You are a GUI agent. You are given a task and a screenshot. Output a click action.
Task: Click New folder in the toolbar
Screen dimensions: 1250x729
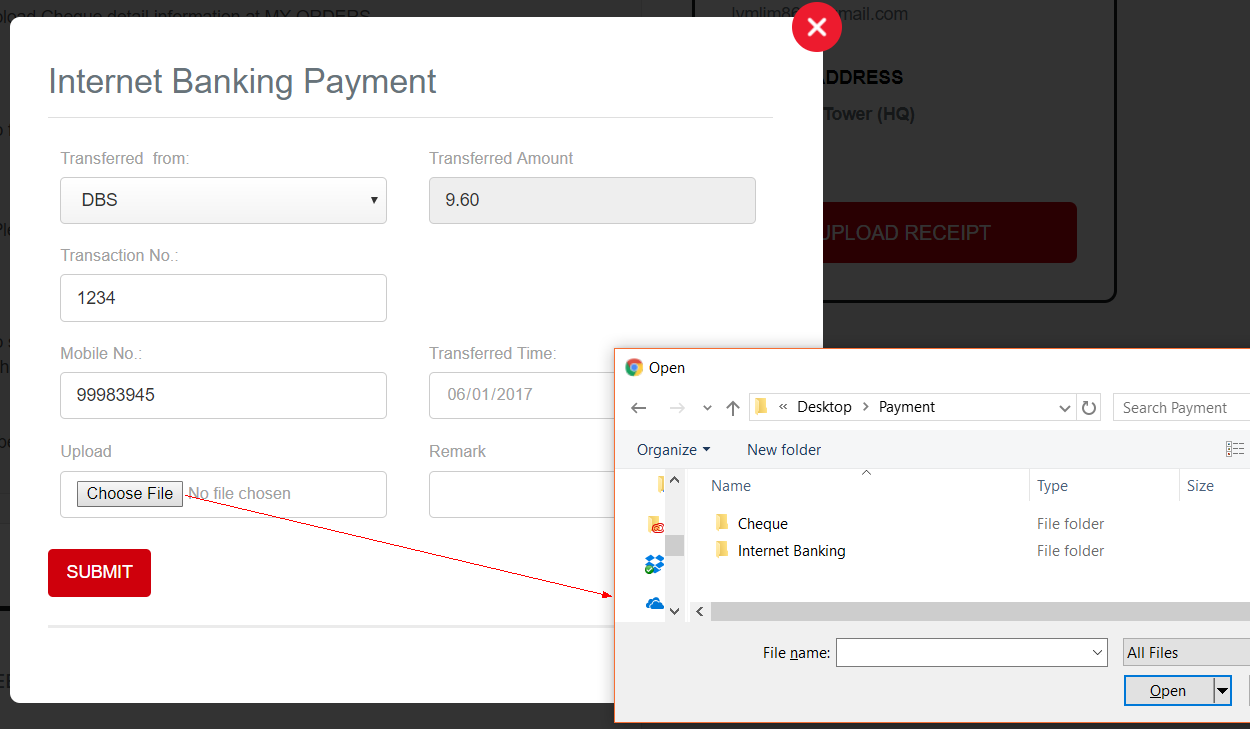coord(784,450)
